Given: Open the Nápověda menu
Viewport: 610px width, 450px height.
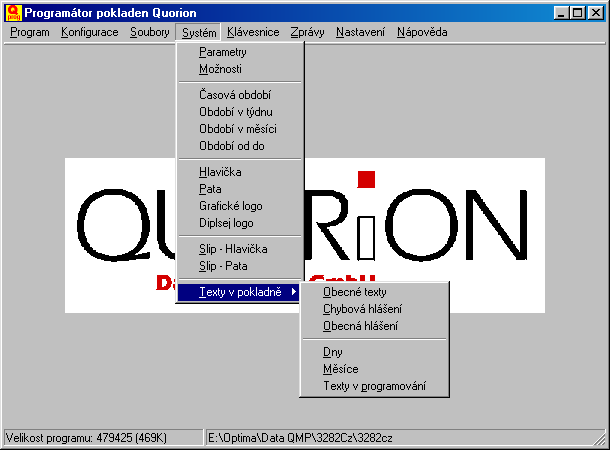Looking at the screenshot, I should click(422, 32).
